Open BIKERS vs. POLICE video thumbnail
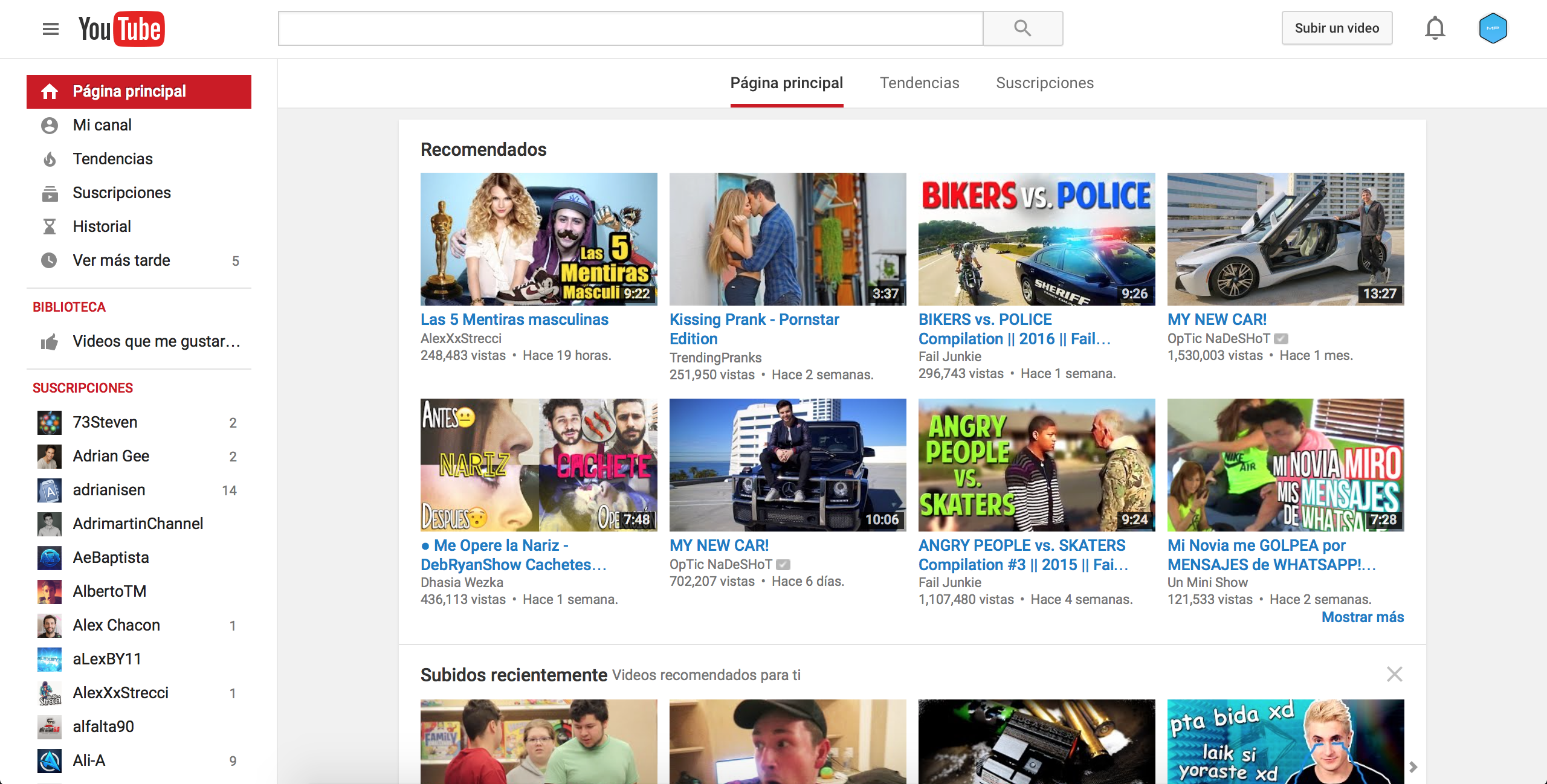Viewport: 1547px width, 784px height. (x=1036, y=239)
